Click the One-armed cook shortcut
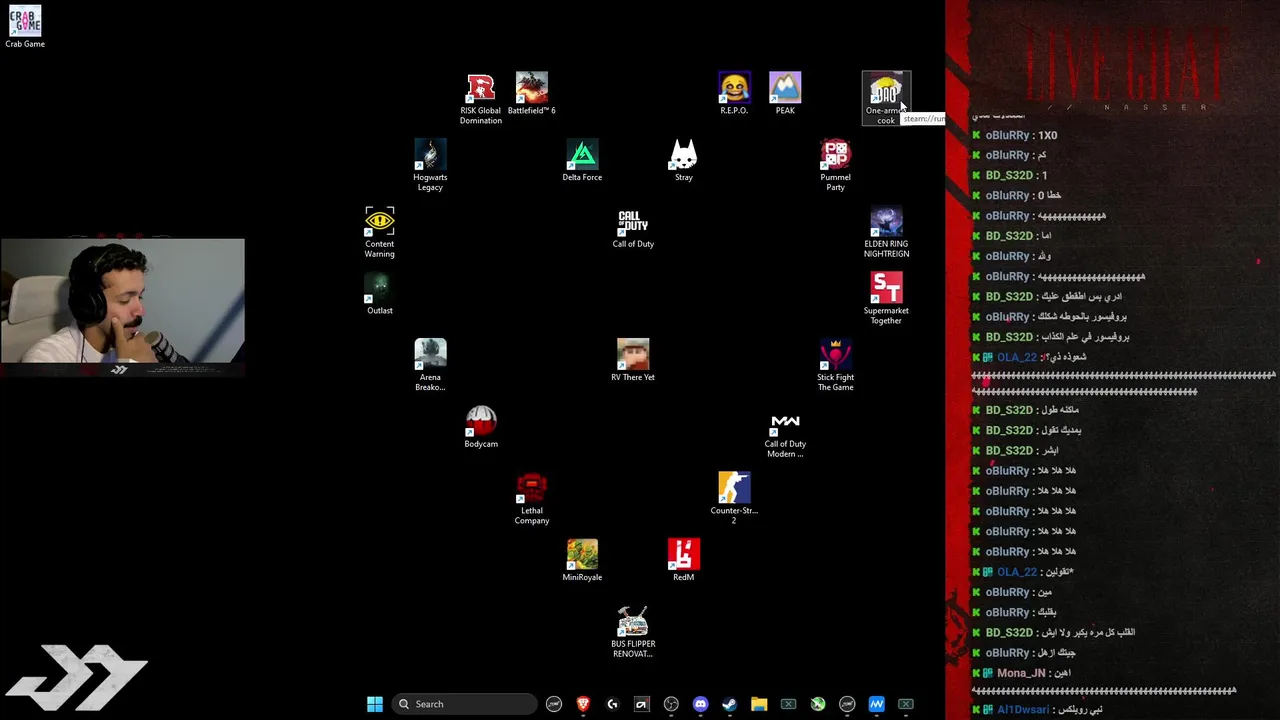The image size is (1280, 720). [886, 98]
